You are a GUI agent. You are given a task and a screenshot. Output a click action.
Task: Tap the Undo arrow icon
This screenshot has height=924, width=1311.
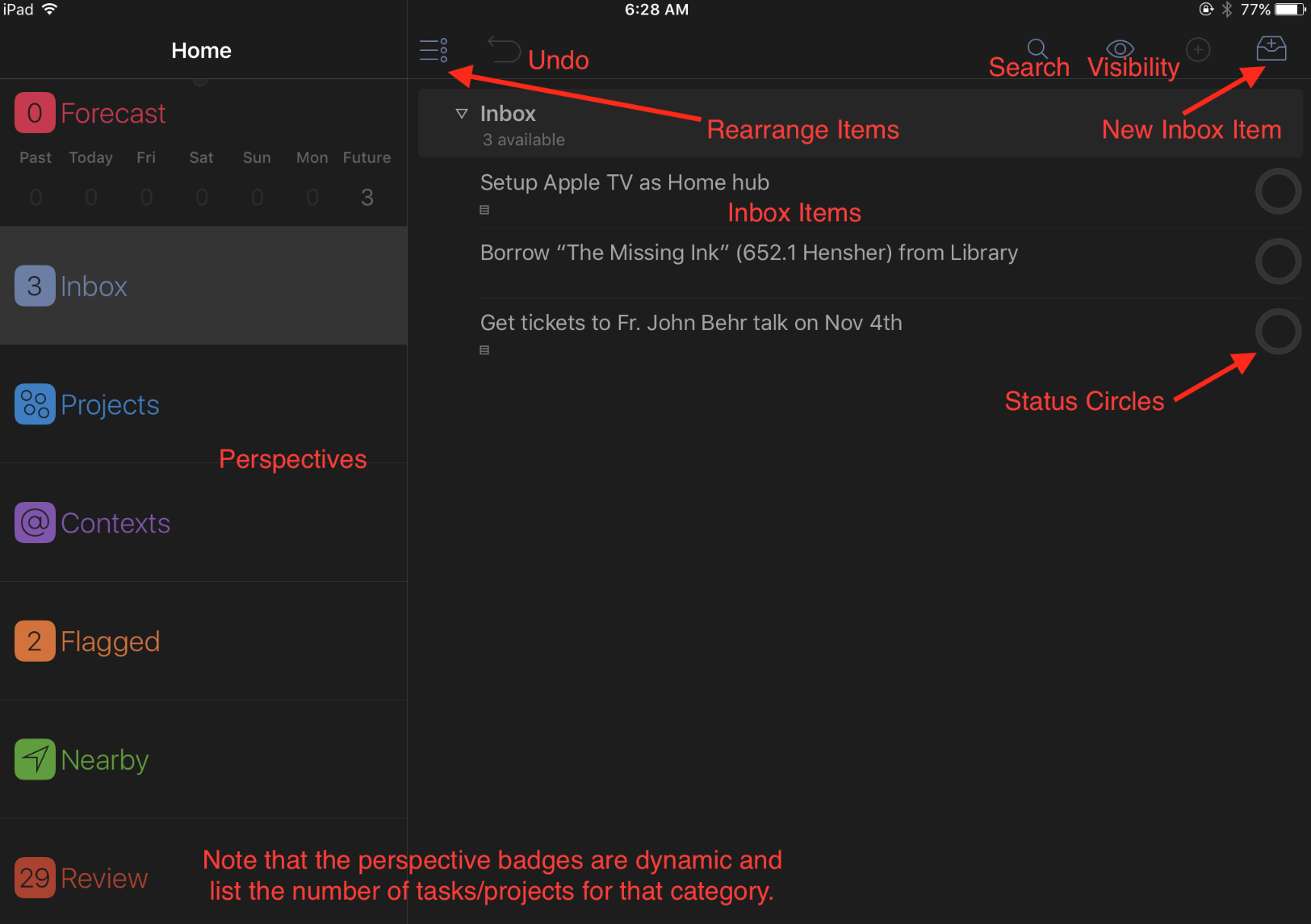click(504, 50)
